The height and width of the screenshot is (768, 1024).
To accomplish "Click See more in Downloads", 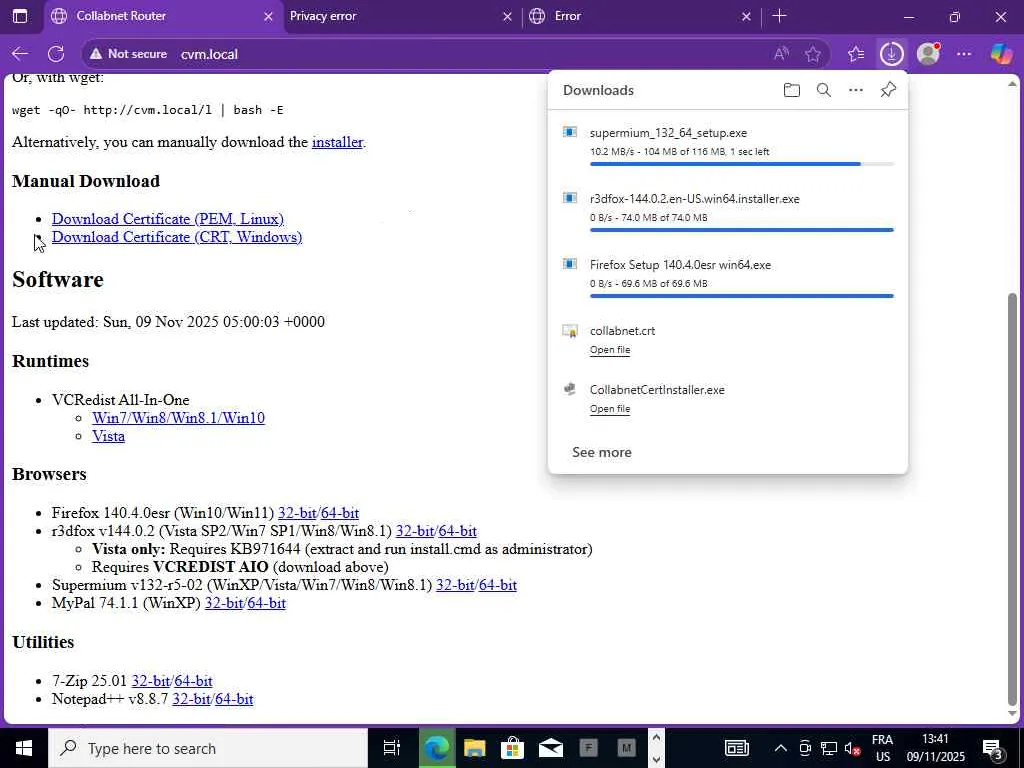I will click(601, 452).
